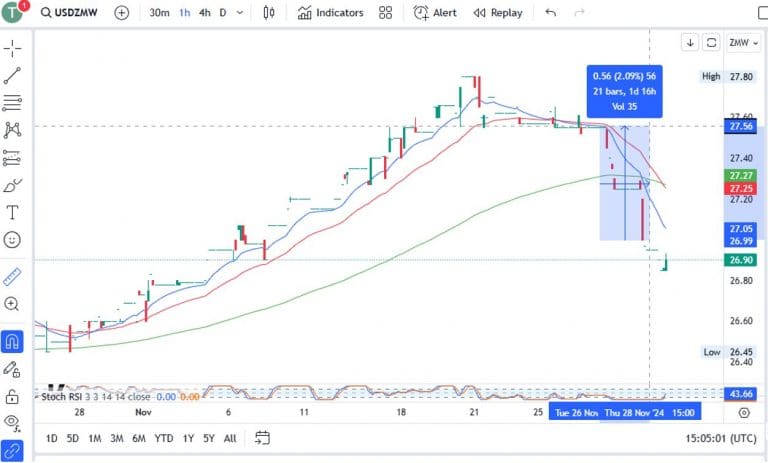Click the High 27.80 price label
This screenshot has height=463, width=768.
click(x=727, y=76)
